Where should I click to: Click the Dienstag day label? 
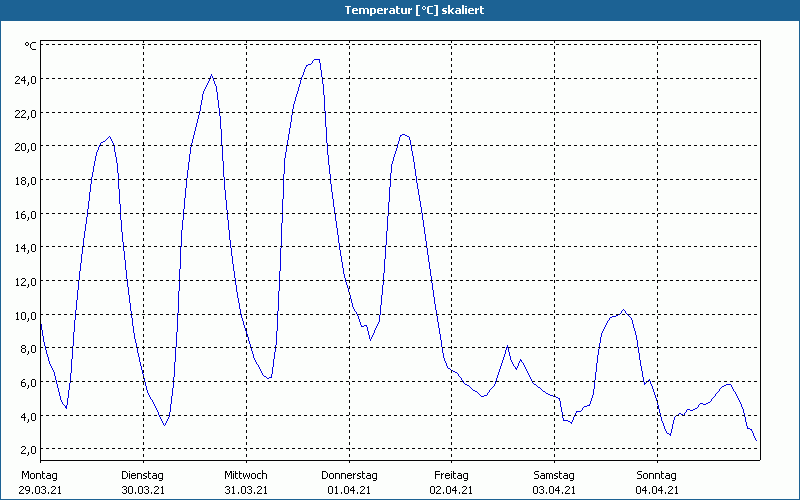click(x=142, y=476)
